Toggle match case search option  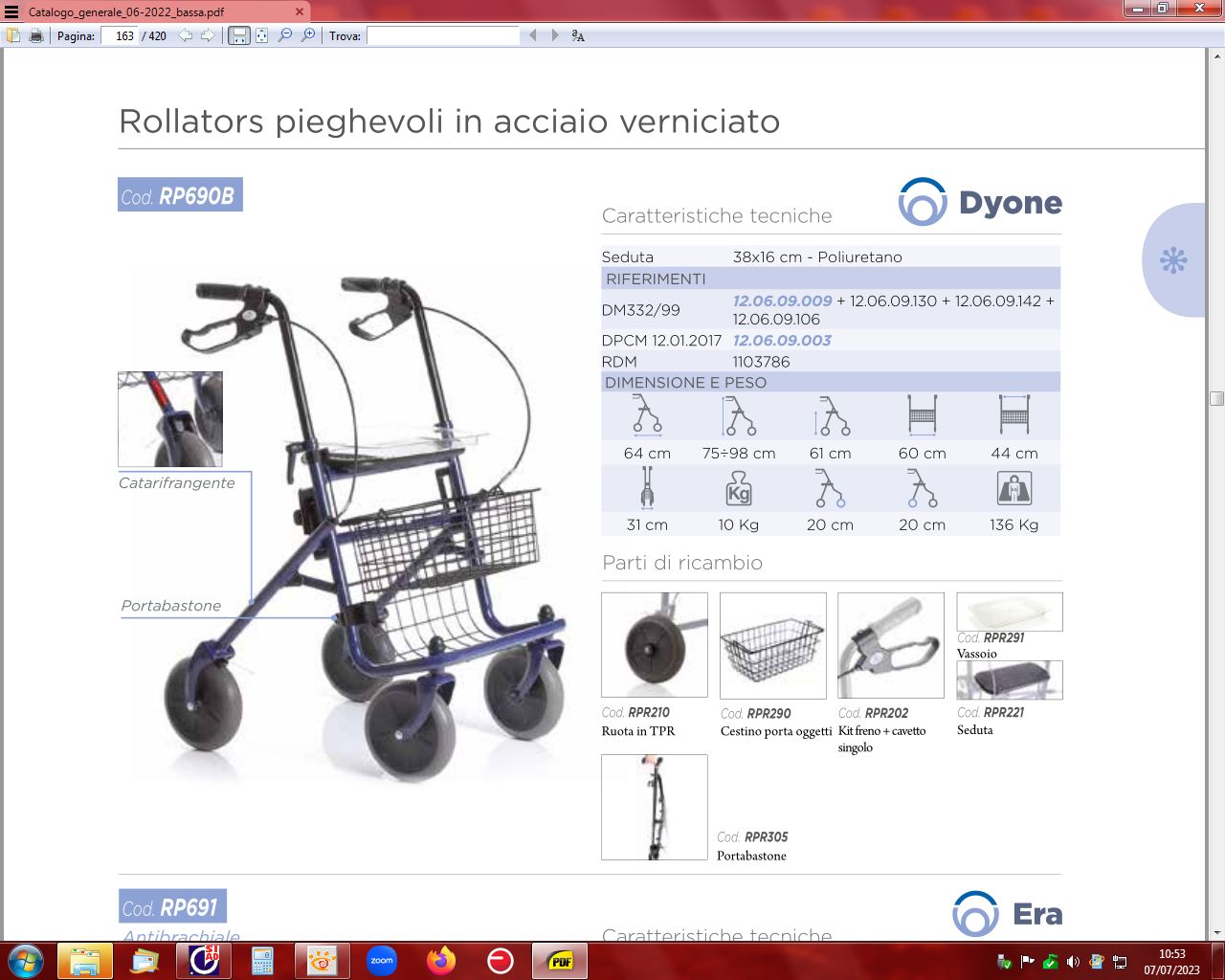(x=578, y=35)
